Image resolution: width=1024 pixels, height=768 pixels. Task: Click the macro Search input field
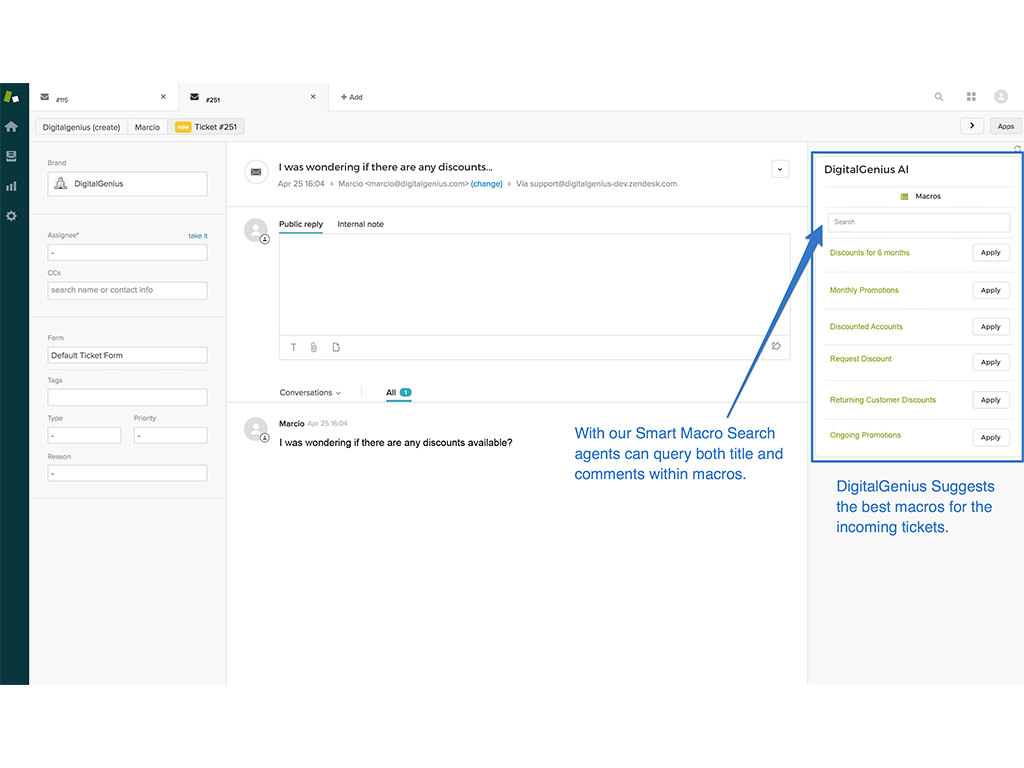click(918, 222)
